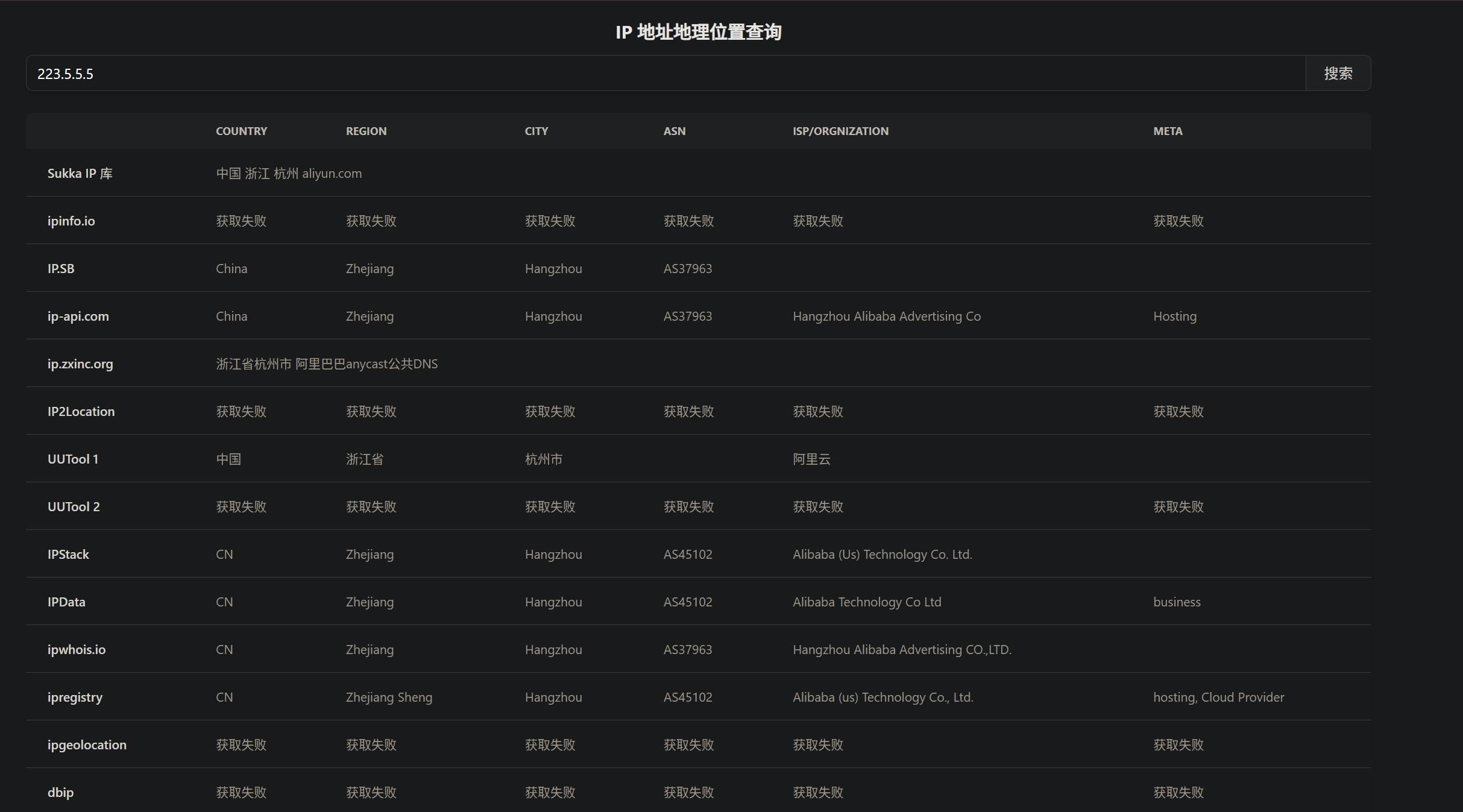Click the REGION column header

coord(366,131)
